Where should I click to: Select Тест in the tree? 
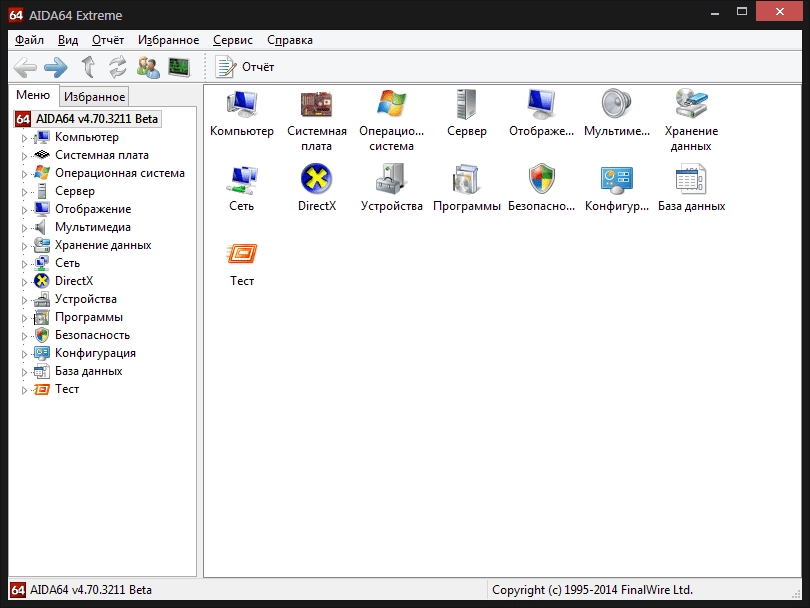[67, 389]
